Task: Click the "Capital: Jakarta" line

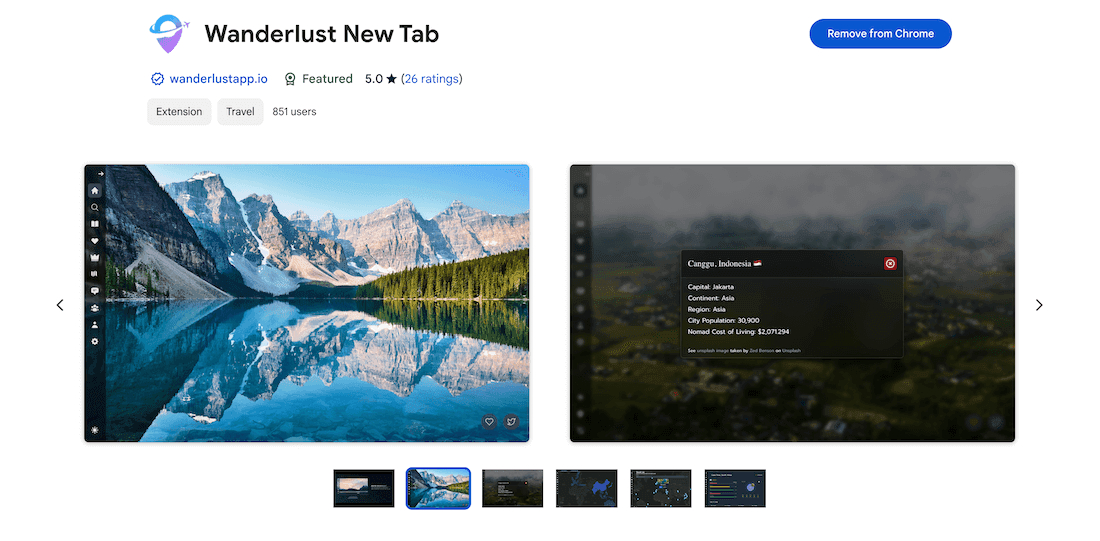Action: coord(711,287)
